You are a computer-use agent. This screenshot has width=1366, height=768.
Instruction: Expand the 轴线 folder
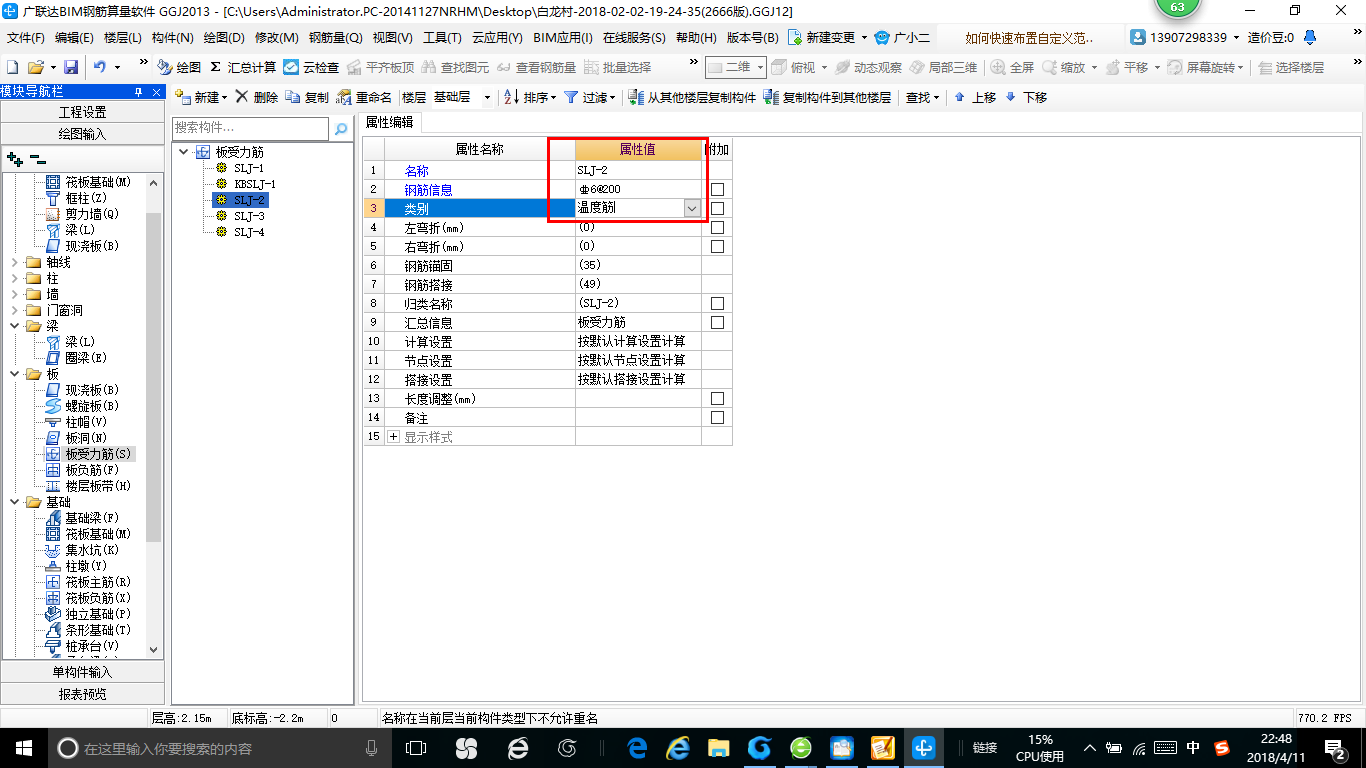(15, 262)
